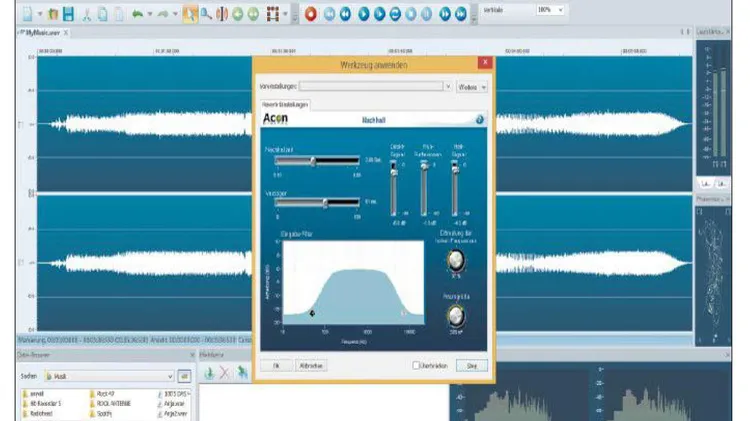Open the Radiohead folder in the file browser
This screenshot has height=421, width=750.
tap(37, 413)
